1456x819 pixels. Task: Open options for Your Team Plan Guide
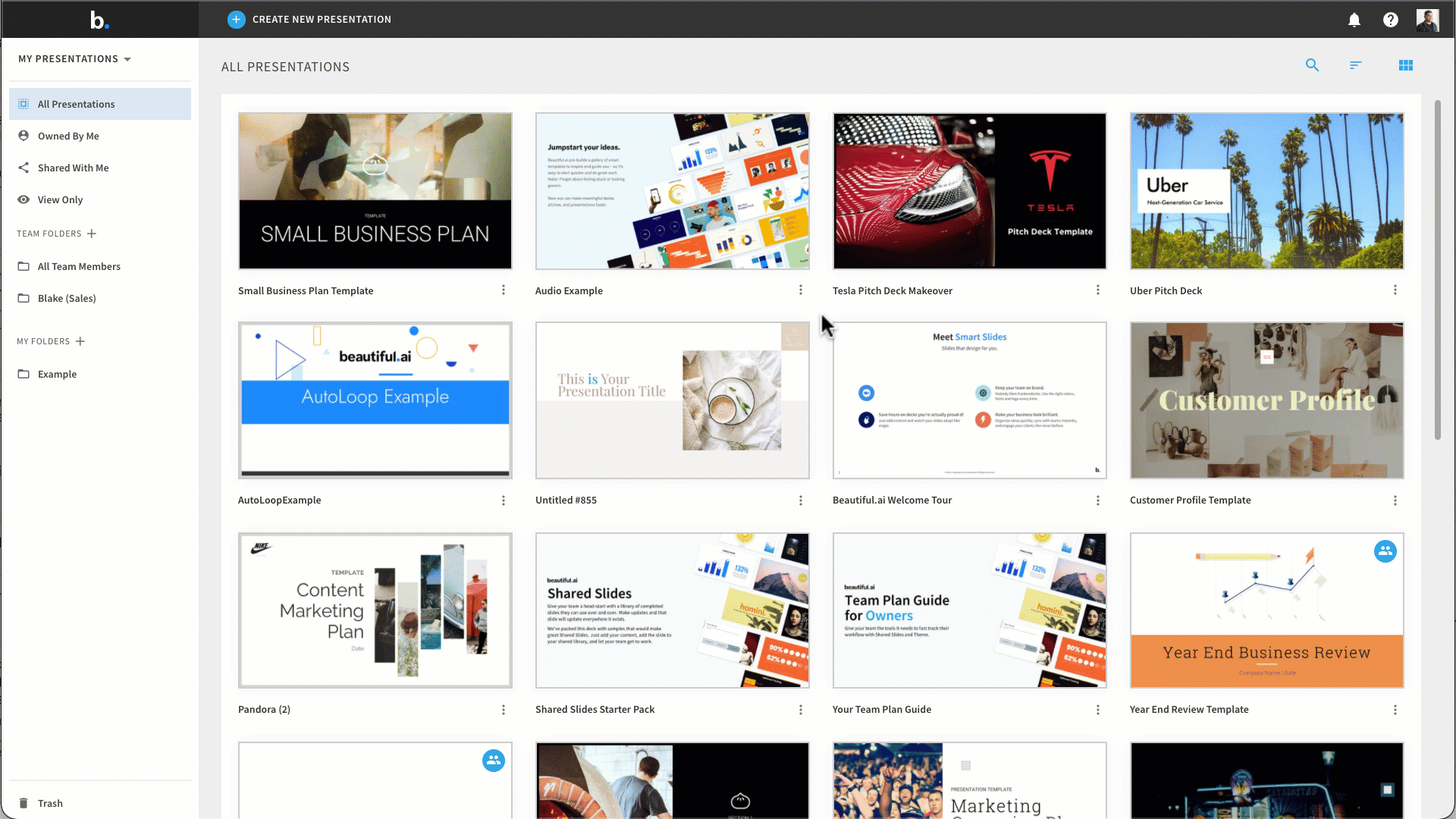(1098, 710)
